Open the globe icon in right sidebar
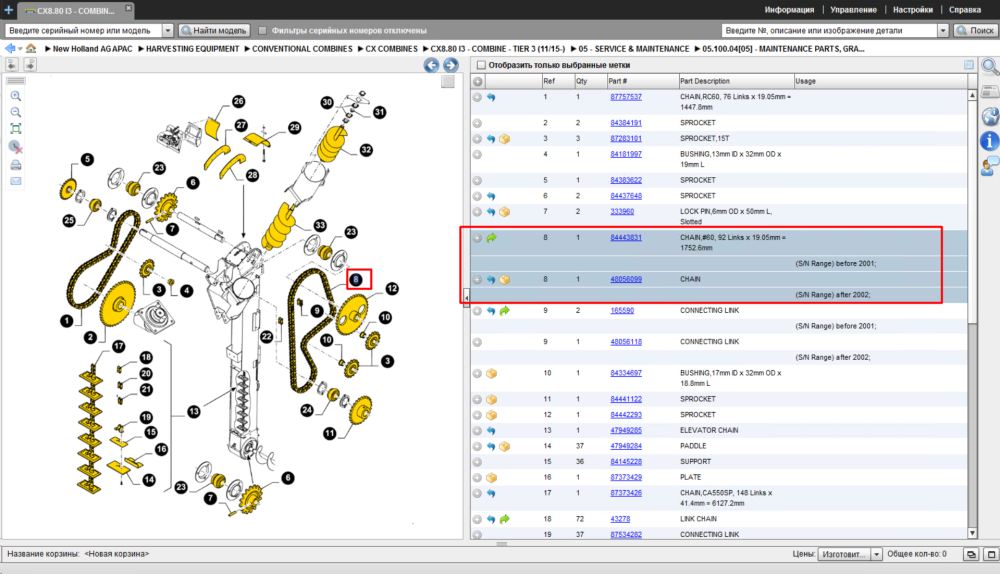The image size is (1000, 574). point(990,116)
